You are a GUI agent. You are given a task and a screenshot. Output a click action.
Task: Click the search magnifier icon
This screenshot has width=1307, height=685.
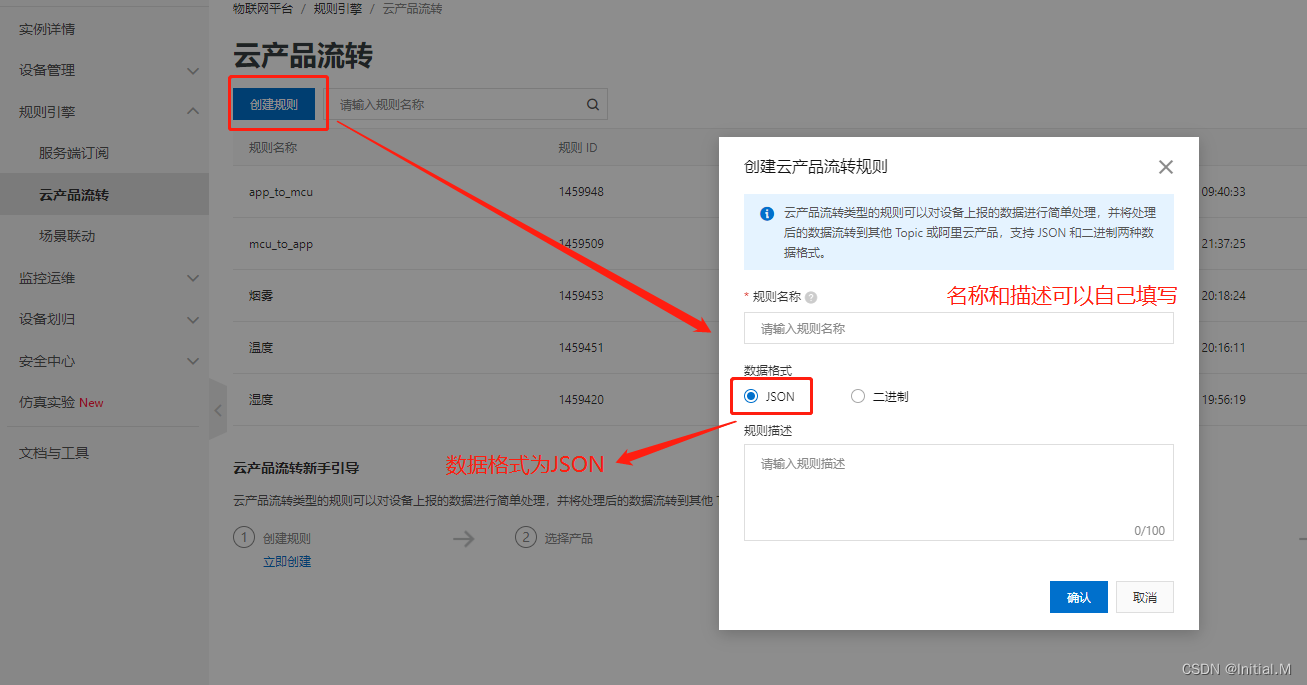(x=592, y=104)
